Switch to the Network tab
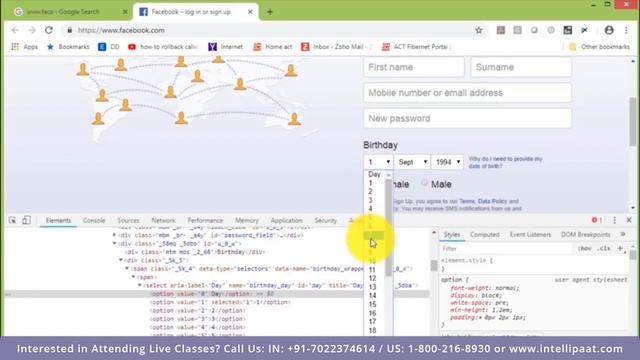Image resolution: width=640 pixels, height=360 pixels. pos(163,220)
